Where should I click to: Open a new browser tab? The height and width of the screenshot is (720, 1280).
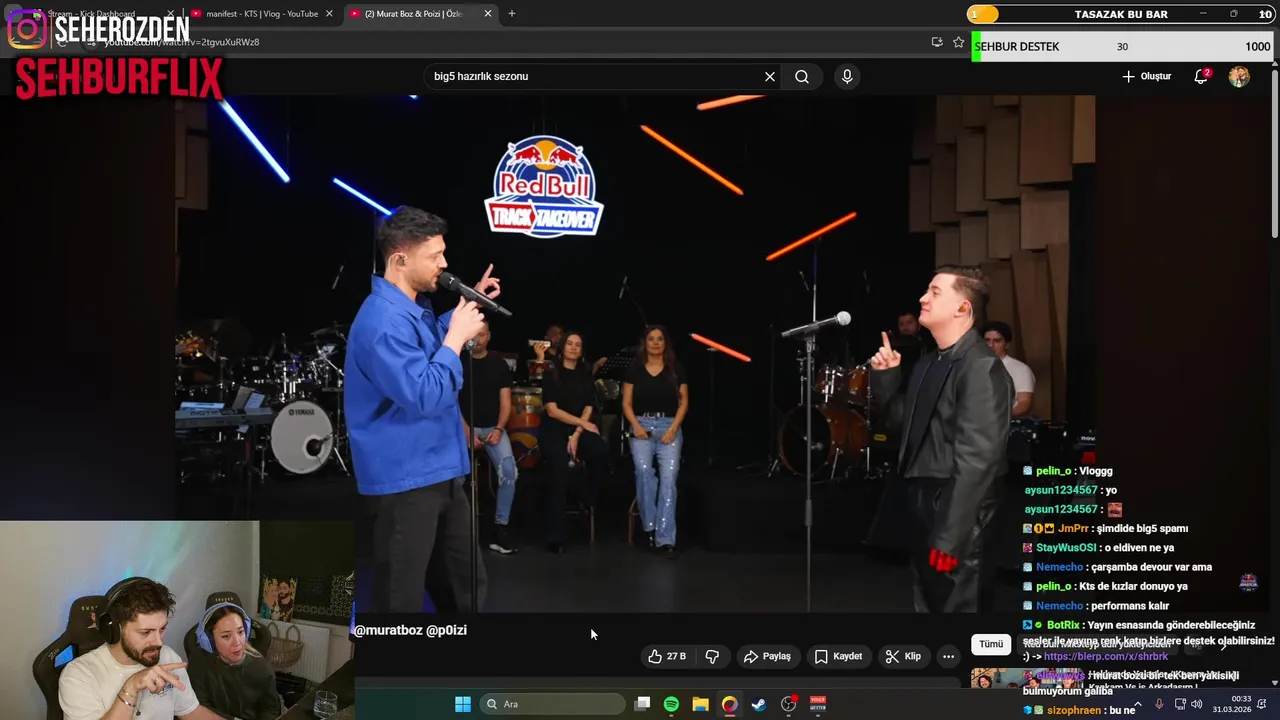[x=512, y=14]
